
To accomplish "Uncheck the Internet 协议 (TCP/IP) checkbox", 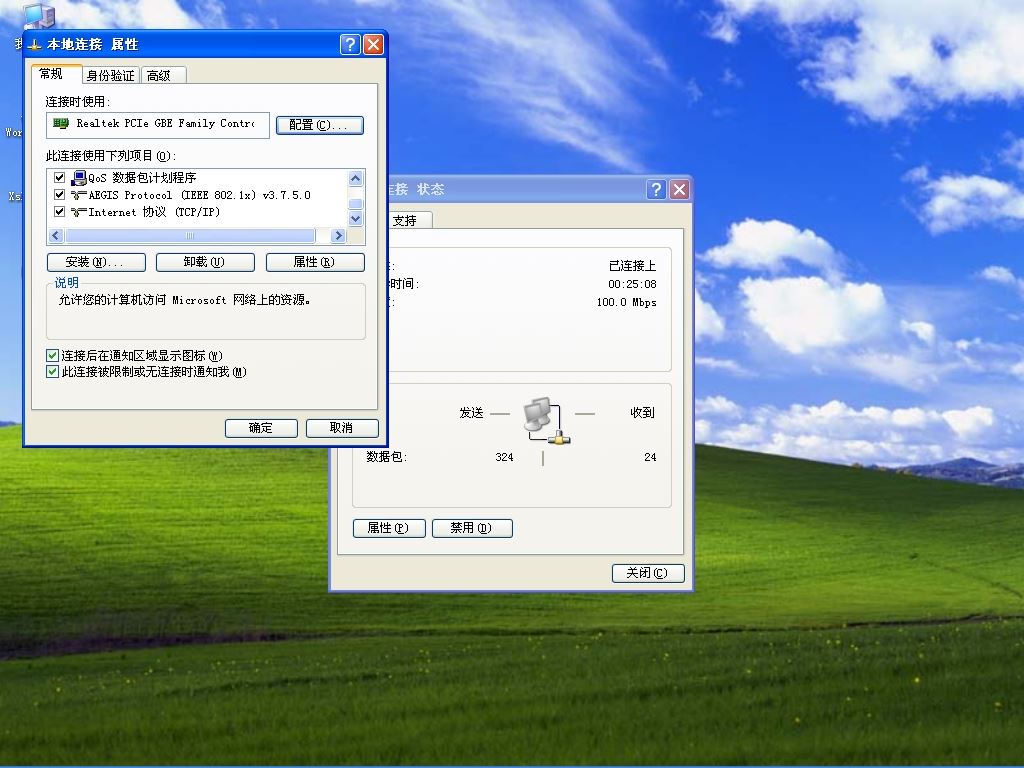I will (x=59, y=212).
